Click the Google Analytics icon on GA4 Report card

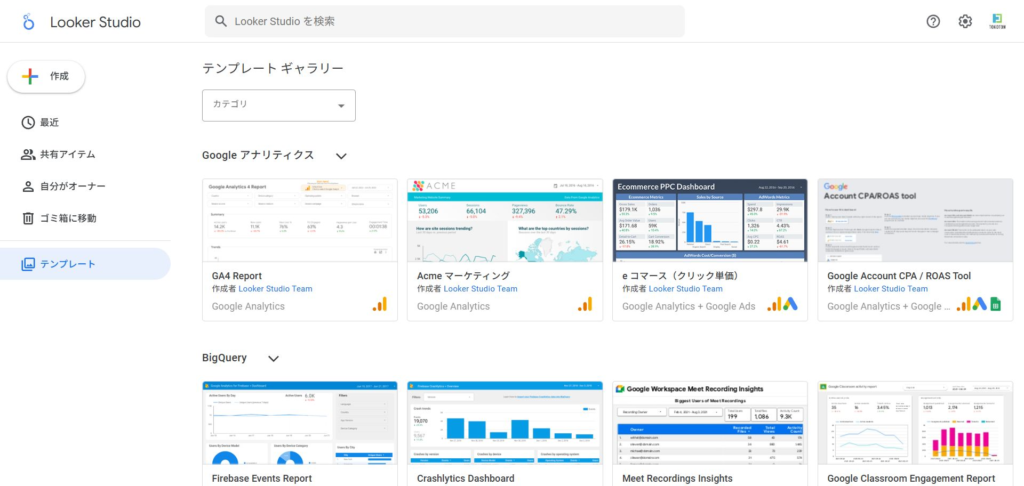(x=380, y=304)
